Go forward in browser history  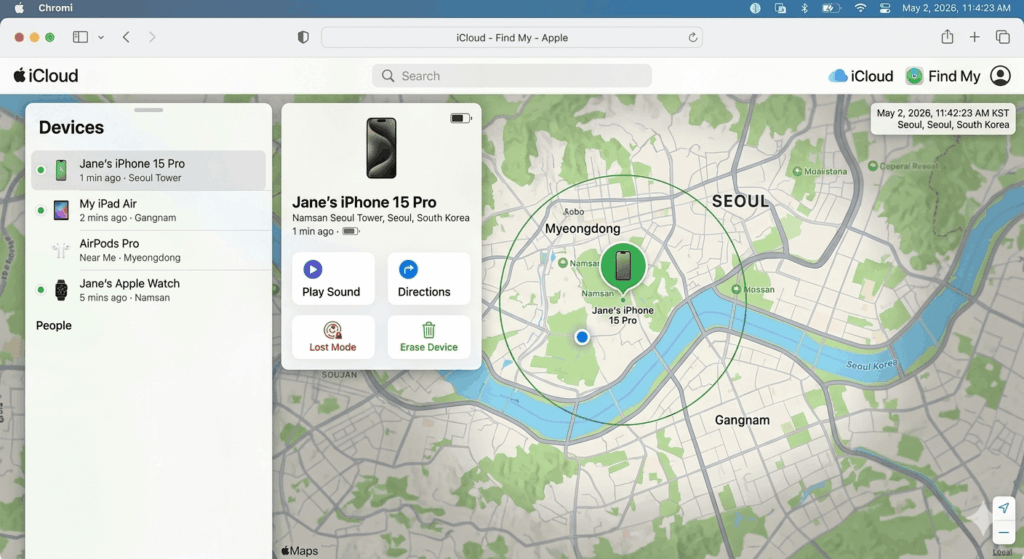point(152,37)
